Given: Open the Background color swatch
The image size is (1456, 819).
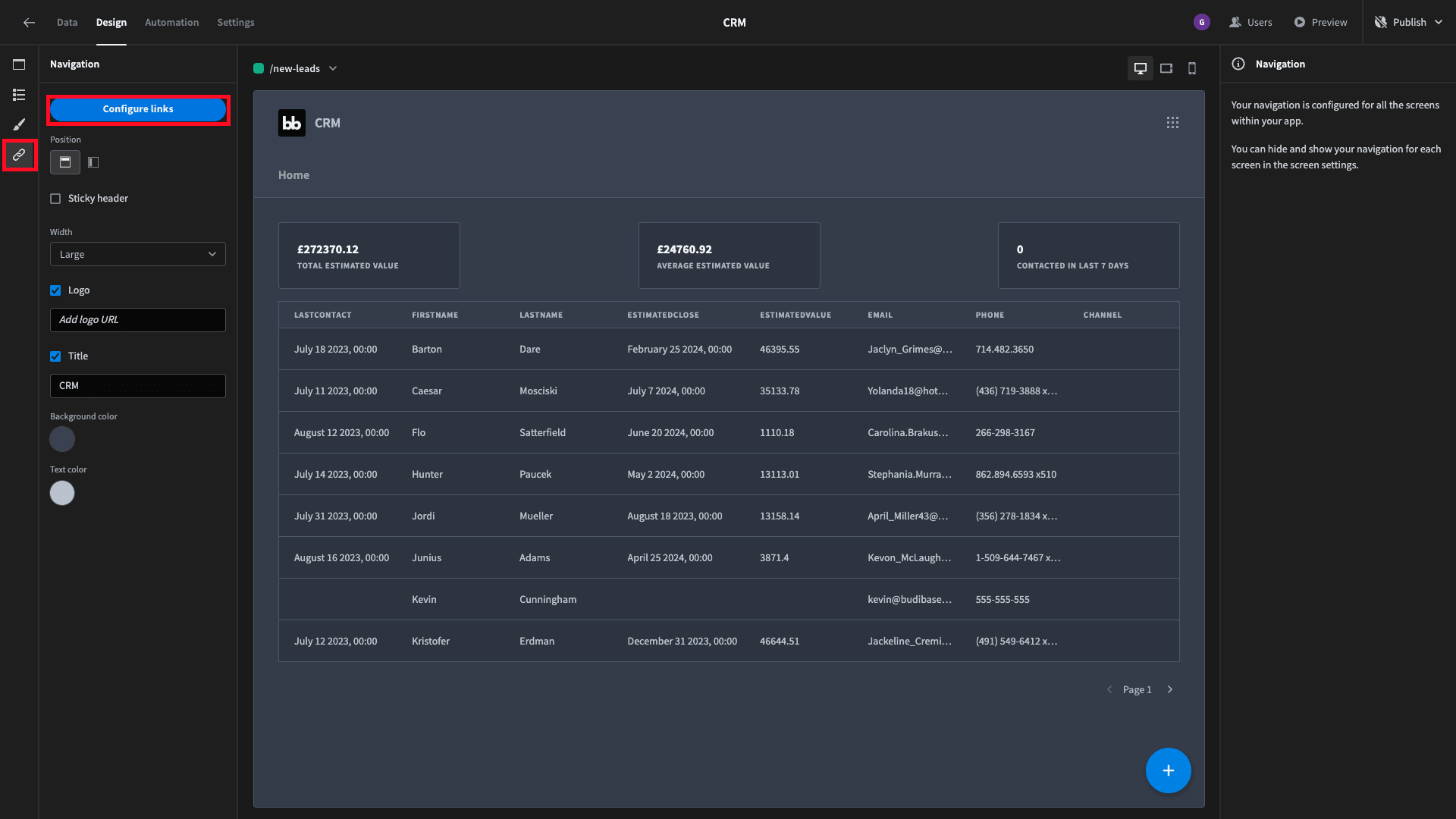Looking at the screenshot, I should [x=62, y=439].
